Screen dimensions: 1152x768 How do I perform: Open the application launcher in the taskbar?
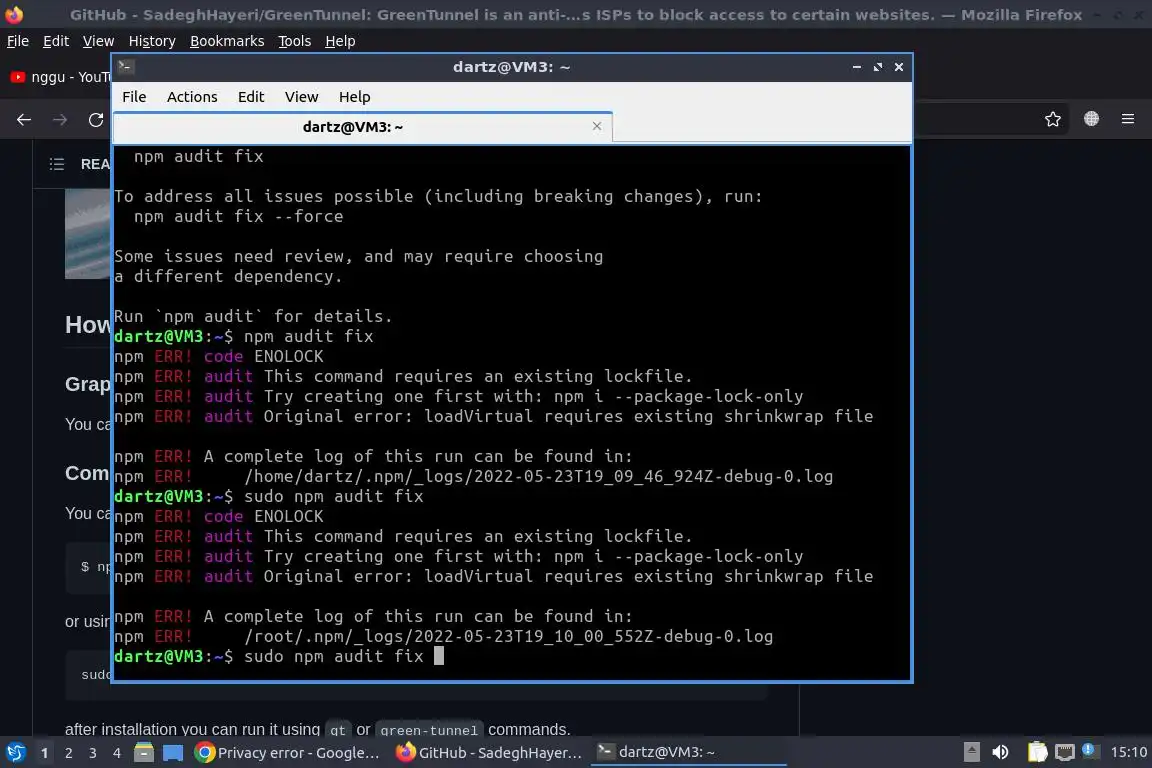15,753
